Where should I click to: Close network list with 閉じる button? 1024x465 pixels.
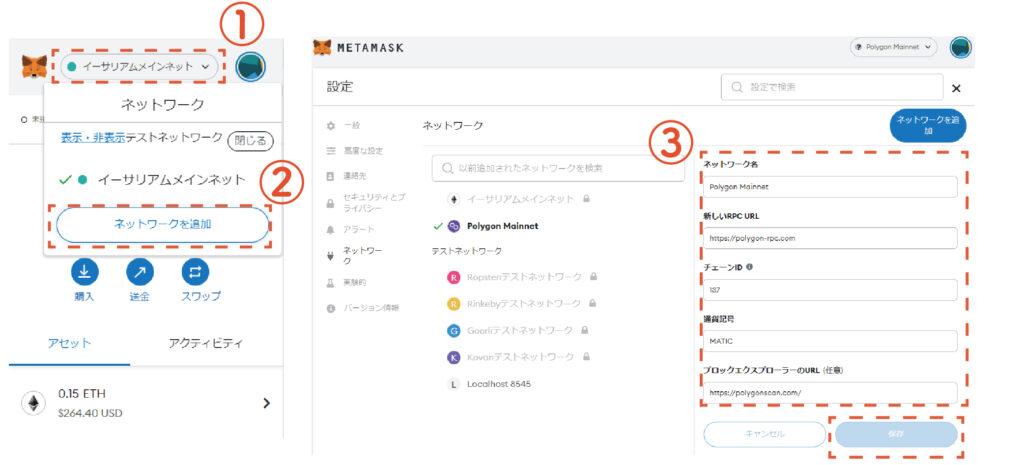250,140
